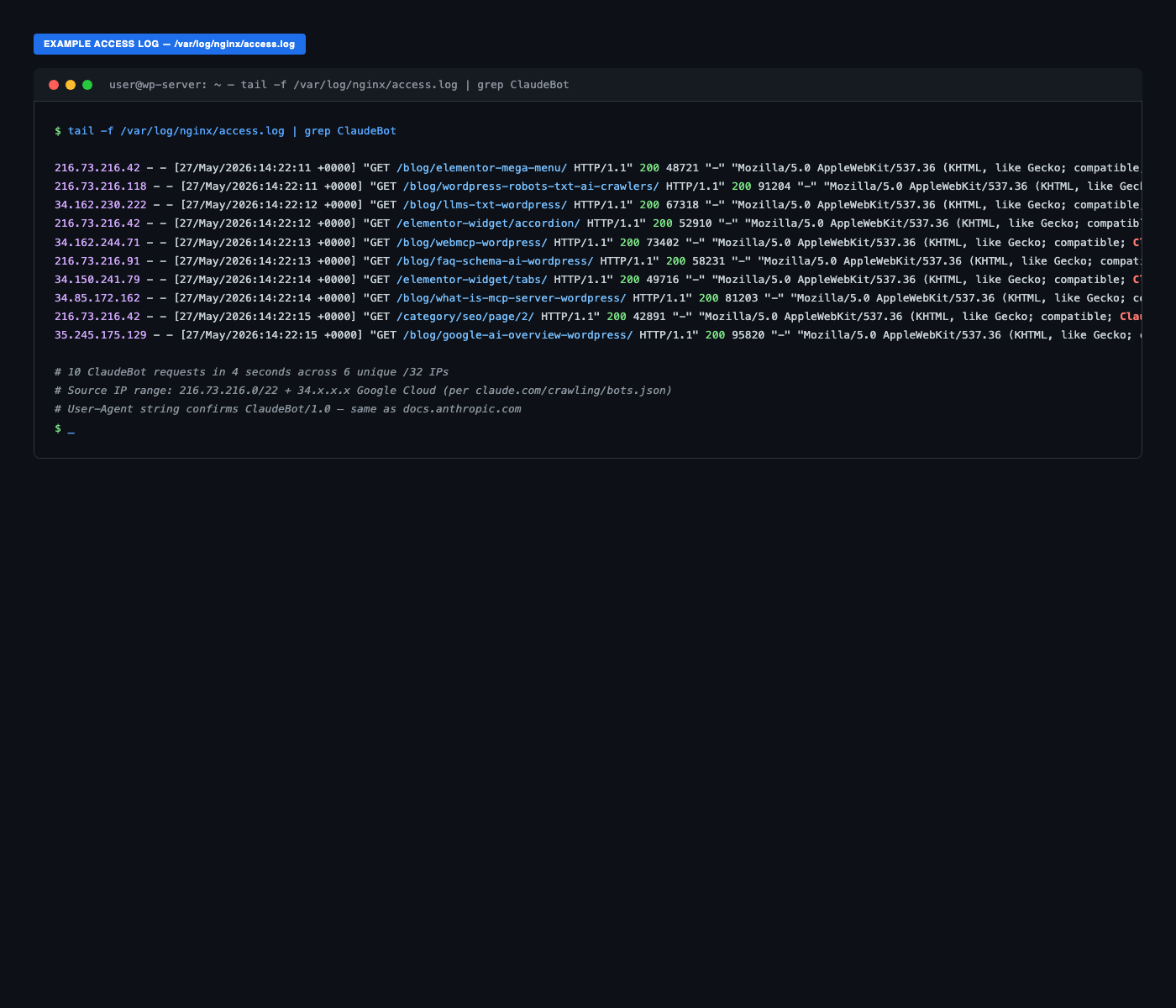Click comment line starting Source IP range

(364, 391)
